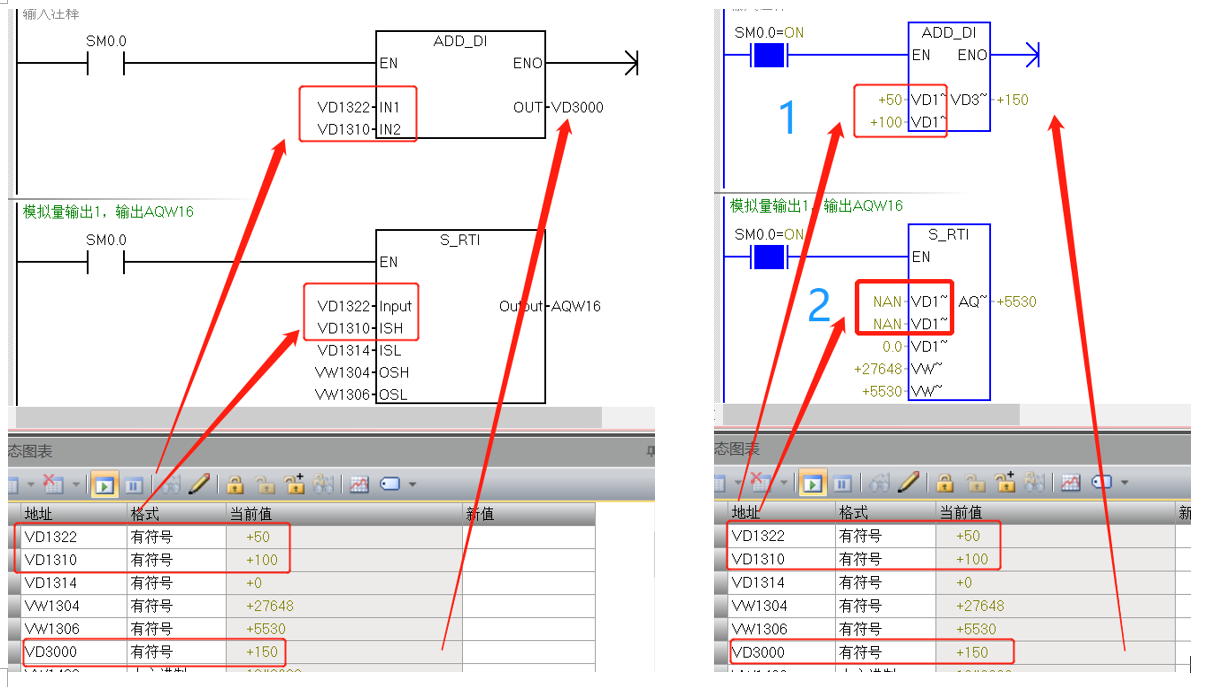Click the Unforce open-lock icon in right toolbar
Viewport: 1207px width, 687px height.
tap(974, 485)
